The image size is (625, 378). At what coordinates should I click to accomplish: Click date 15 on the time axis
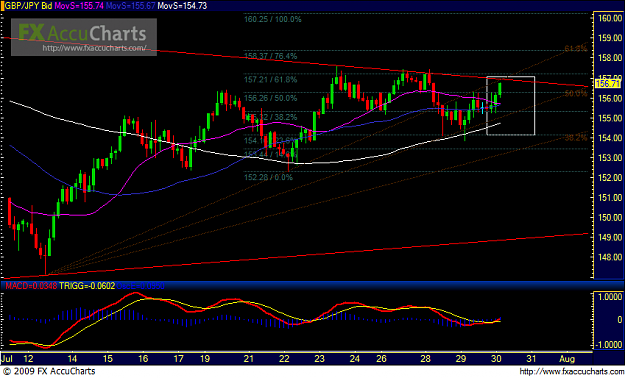coord(108,359)
